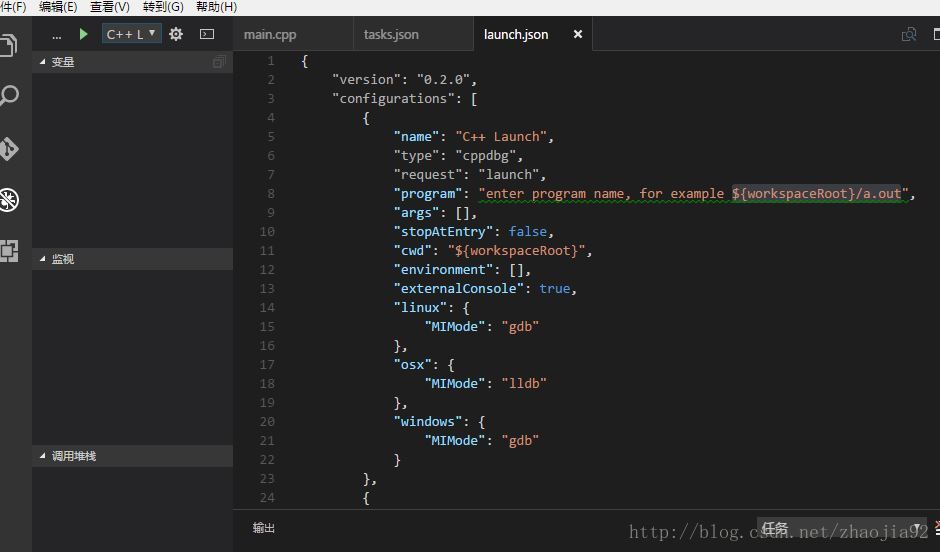Start debugging with the green play button
The width and height of the screenshot is (940, 552).
point(83,34)
